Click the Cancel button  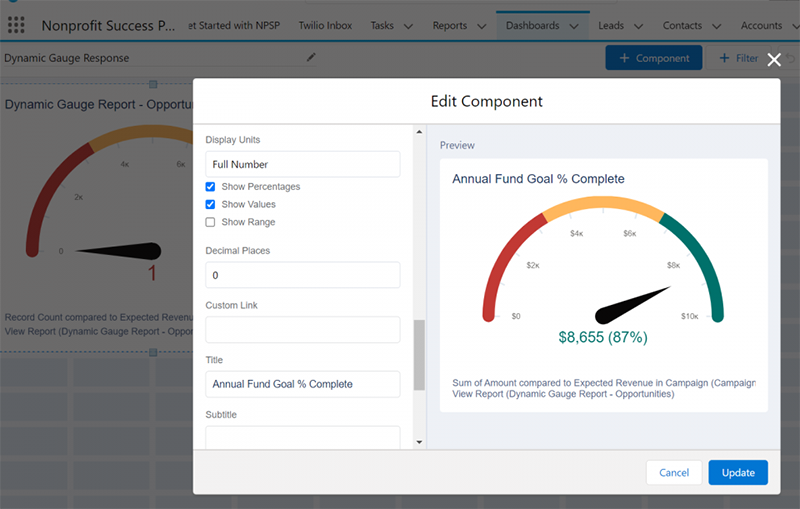point(674,473)
